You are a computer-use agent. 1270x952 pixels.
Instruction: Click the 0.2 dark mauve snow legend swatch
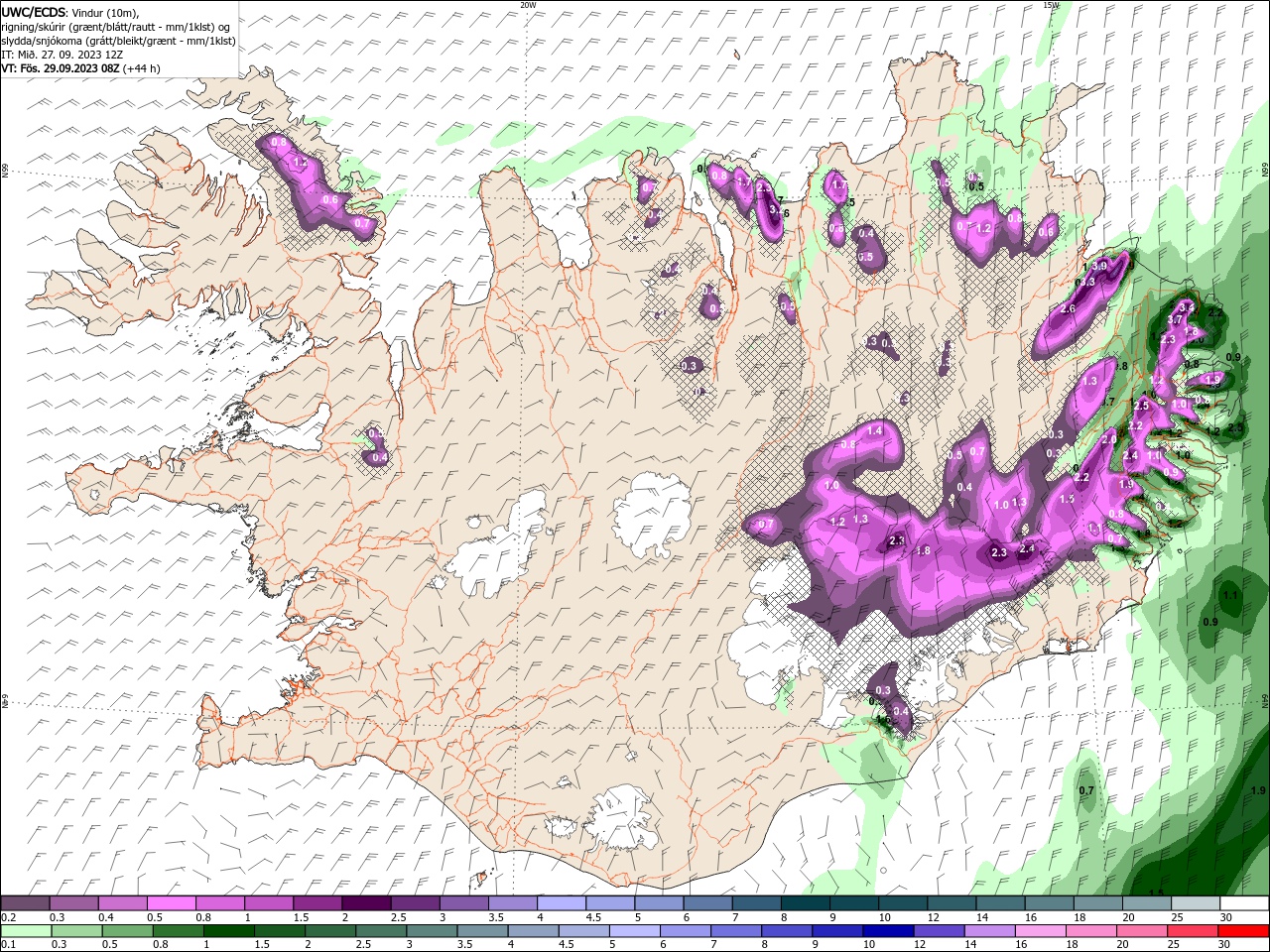pyautogui.click(x=26, y=903)
